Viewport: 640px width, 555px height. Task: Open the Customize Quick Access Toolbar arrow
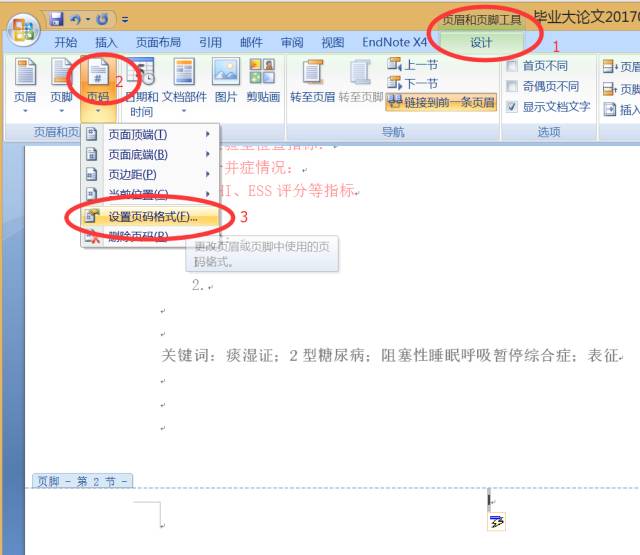pyautogui.click(x=125, y=19)
